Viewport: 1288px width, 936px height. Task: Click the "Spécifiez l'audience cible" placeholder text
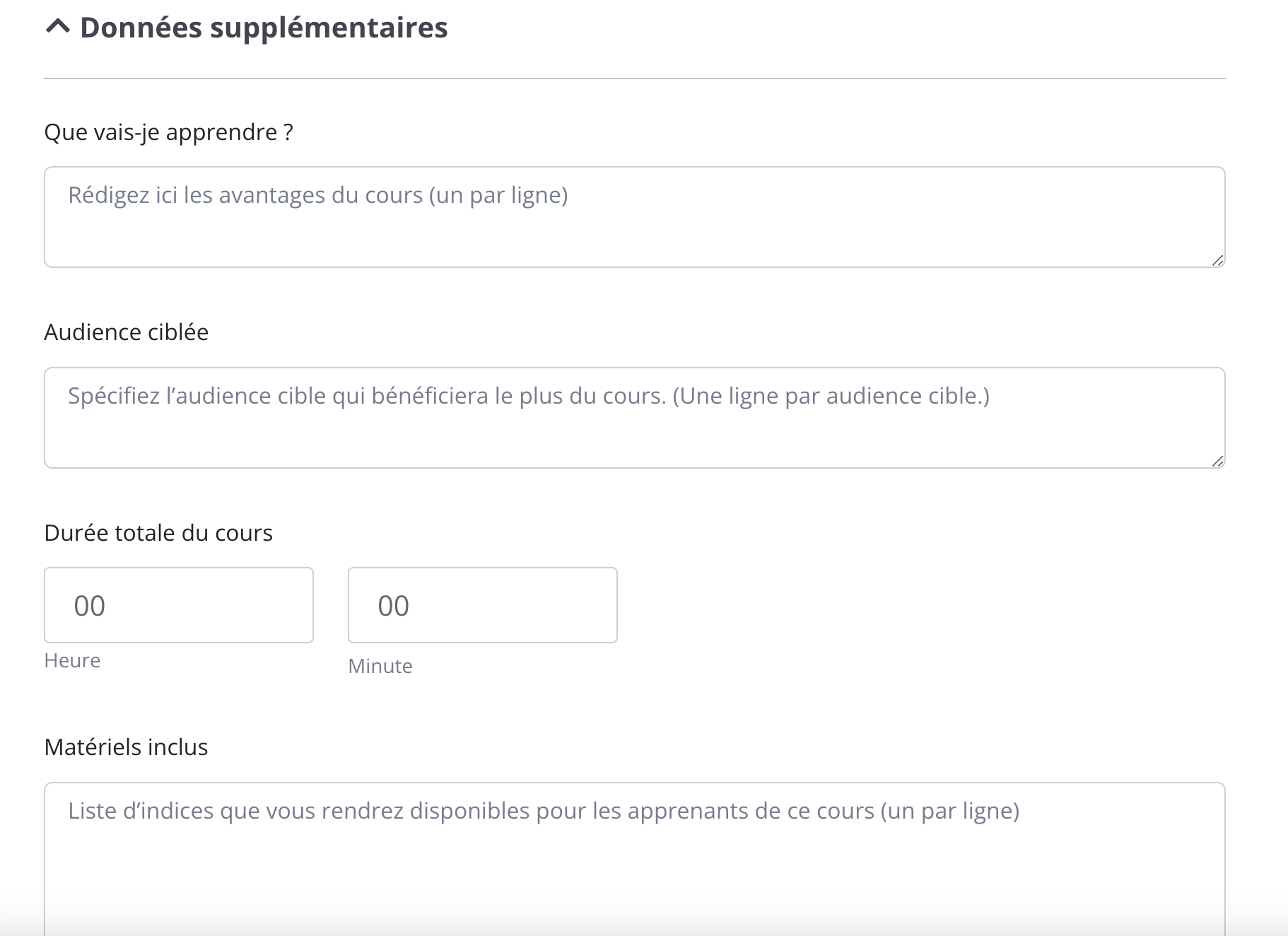(528, 396)
